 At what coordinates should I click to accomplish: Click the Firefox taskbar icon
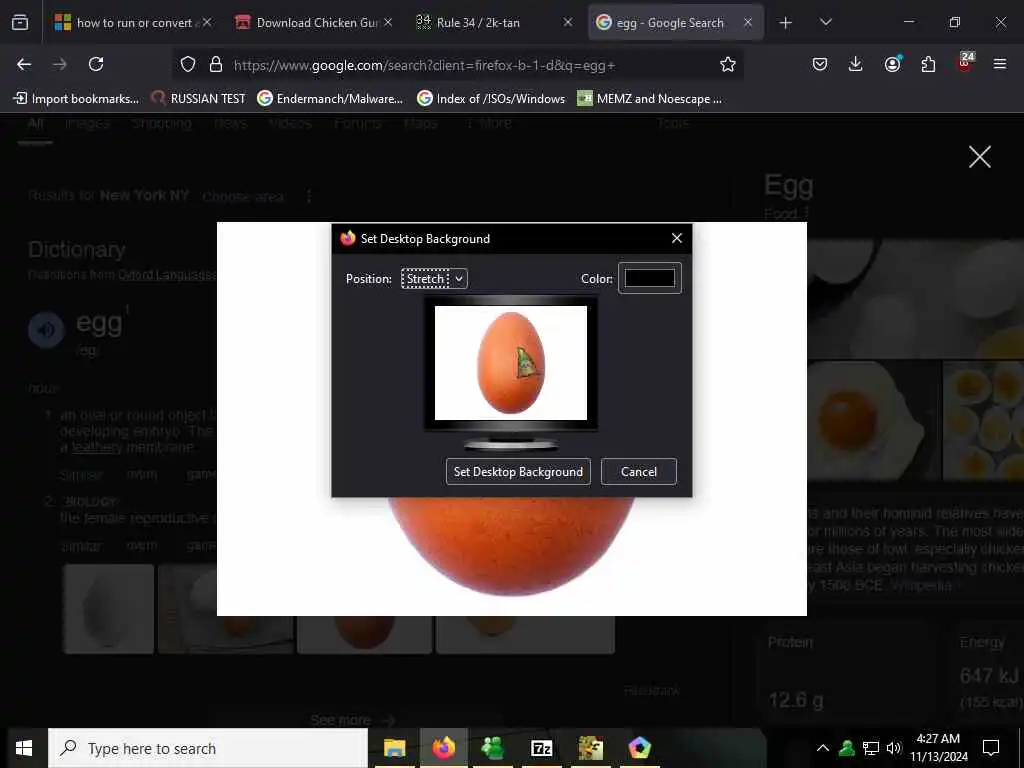443,748
